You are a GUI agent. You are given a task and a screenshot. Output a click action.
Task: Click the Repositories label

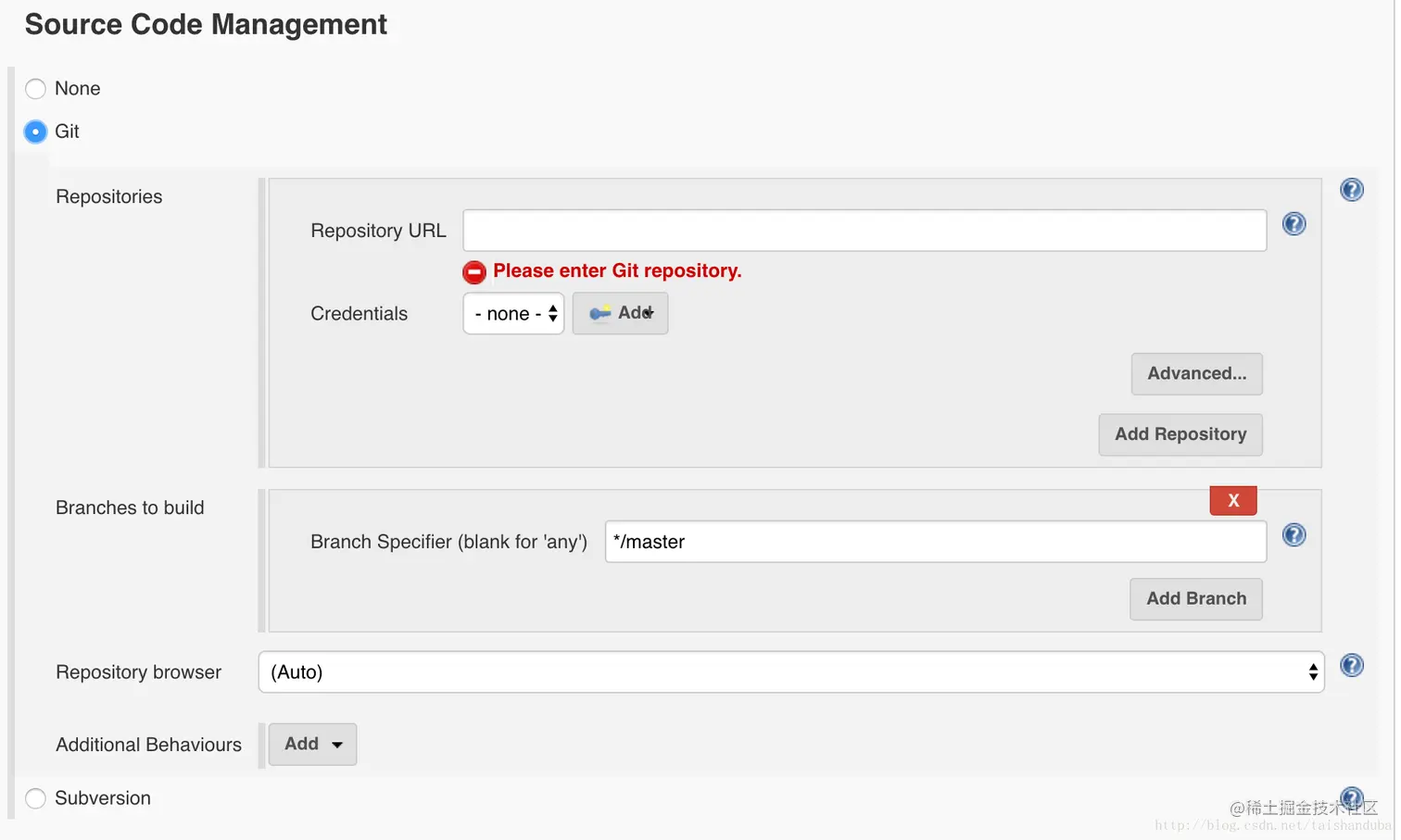coord(108,196)
